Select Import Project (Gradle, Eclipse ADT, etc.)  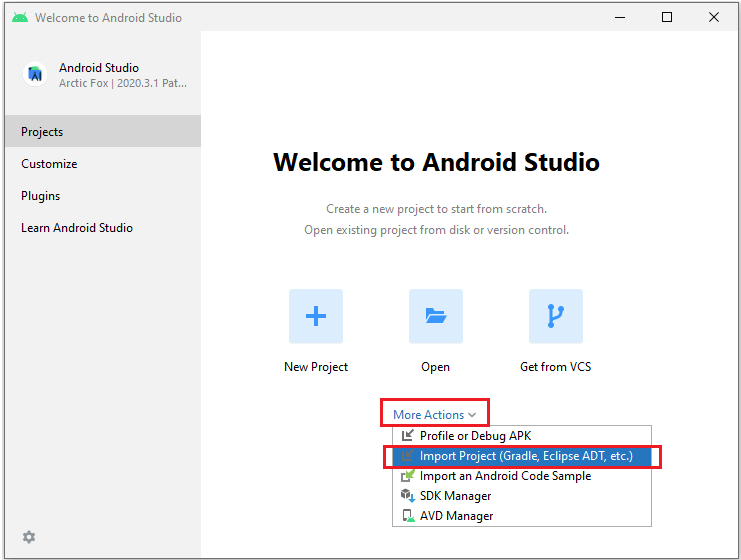pos(526,456)
